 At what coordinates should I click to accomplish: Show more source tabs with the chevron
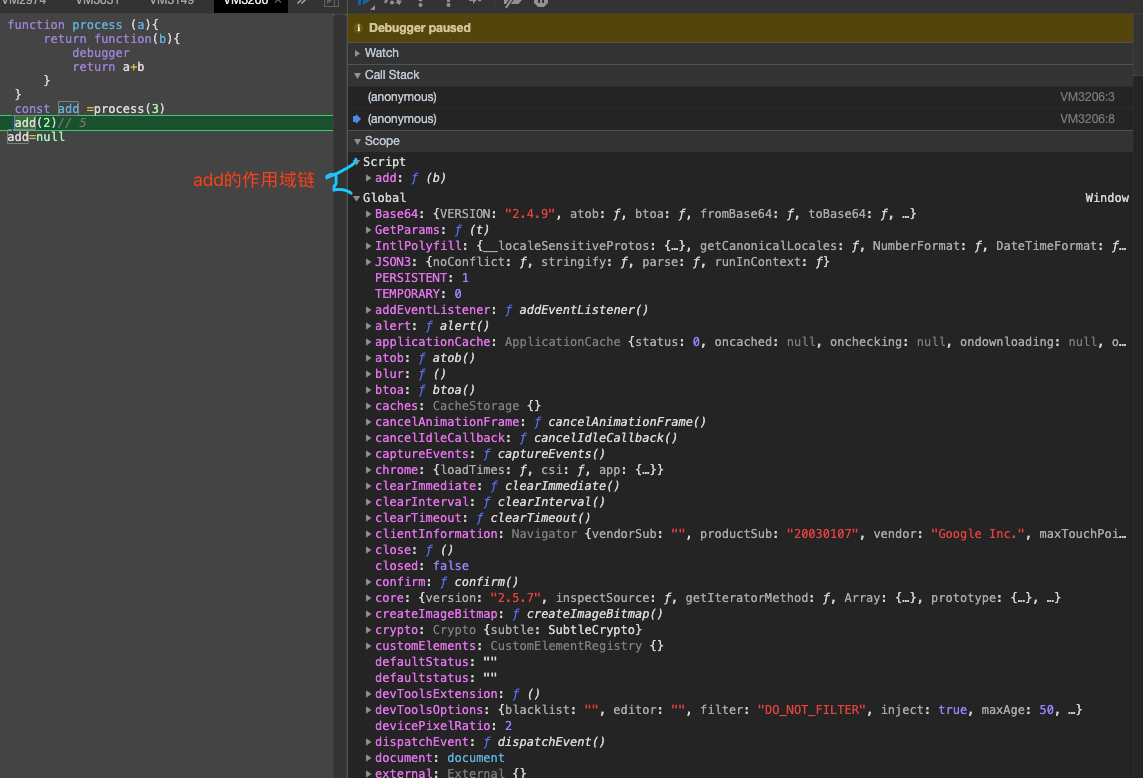302,3
